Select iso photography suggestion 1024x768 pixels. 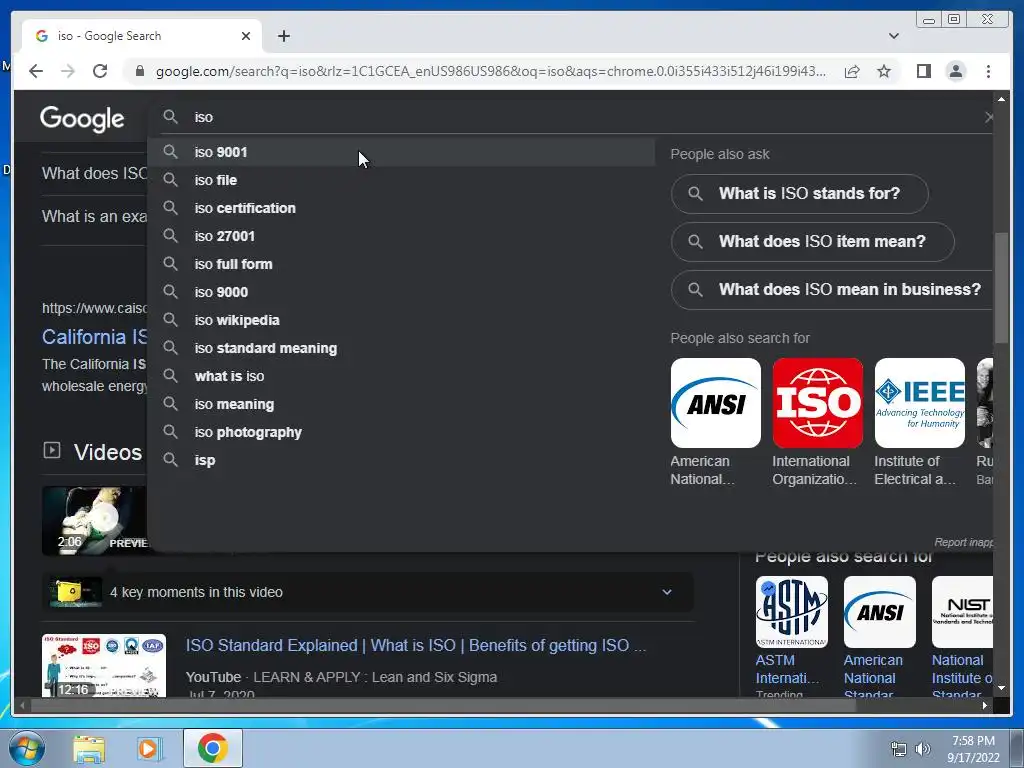click(402, 433)
